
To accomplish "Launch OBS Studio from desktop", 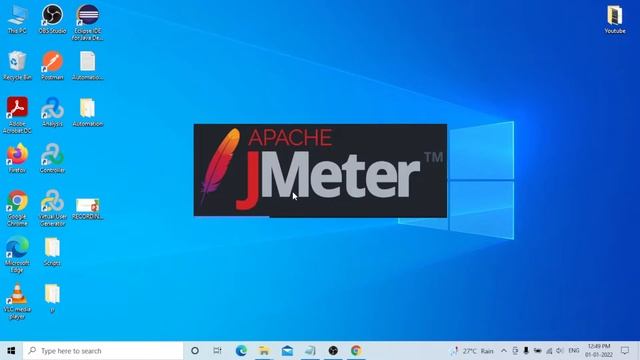I will coord(52,19).
